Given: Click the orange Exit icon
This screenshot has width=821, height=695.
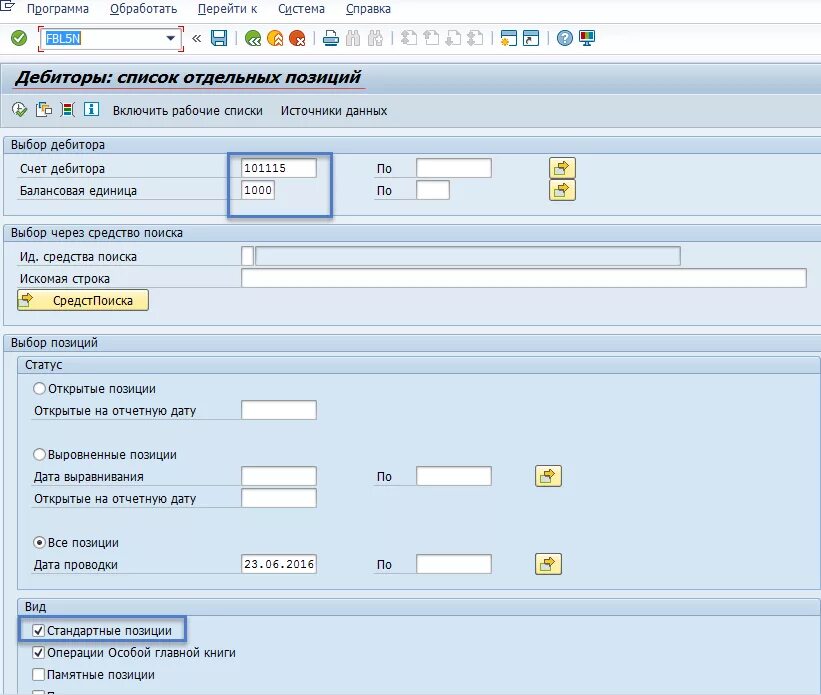Looking at the screenshot, I should pos(275,38).
